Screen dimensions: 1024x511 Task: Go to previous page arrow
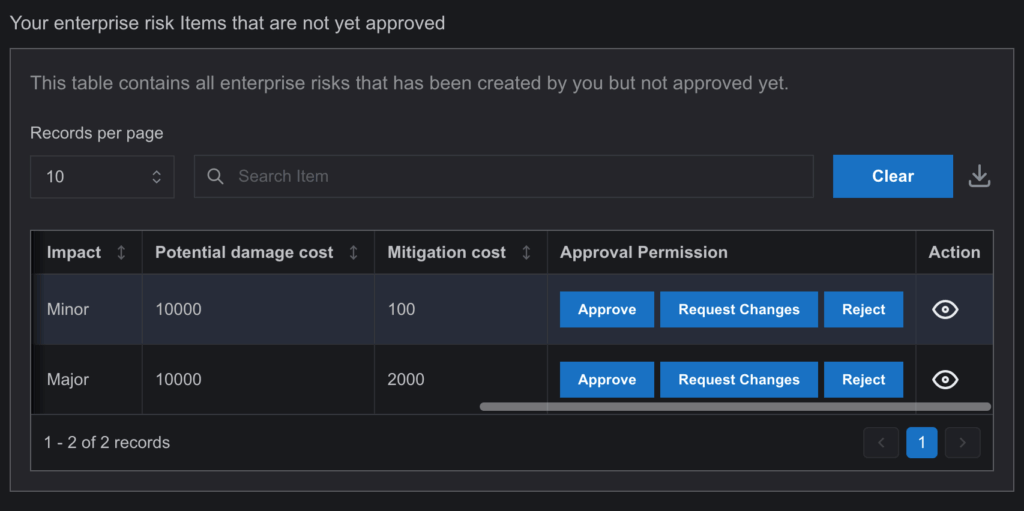(881, 443)
